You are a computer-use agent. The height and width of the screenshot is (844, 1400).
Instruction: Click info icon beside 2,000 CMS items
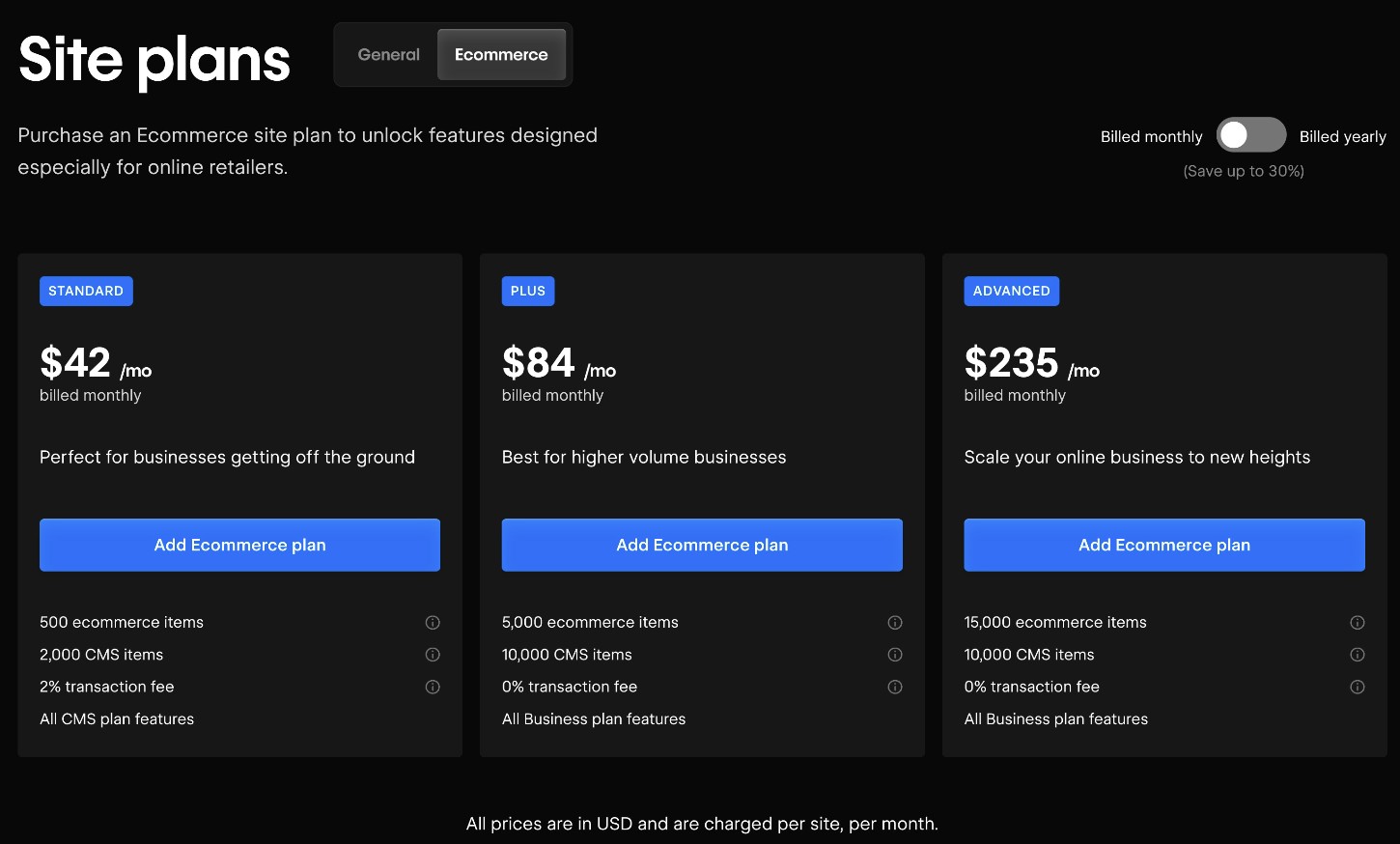pos(433,655)
